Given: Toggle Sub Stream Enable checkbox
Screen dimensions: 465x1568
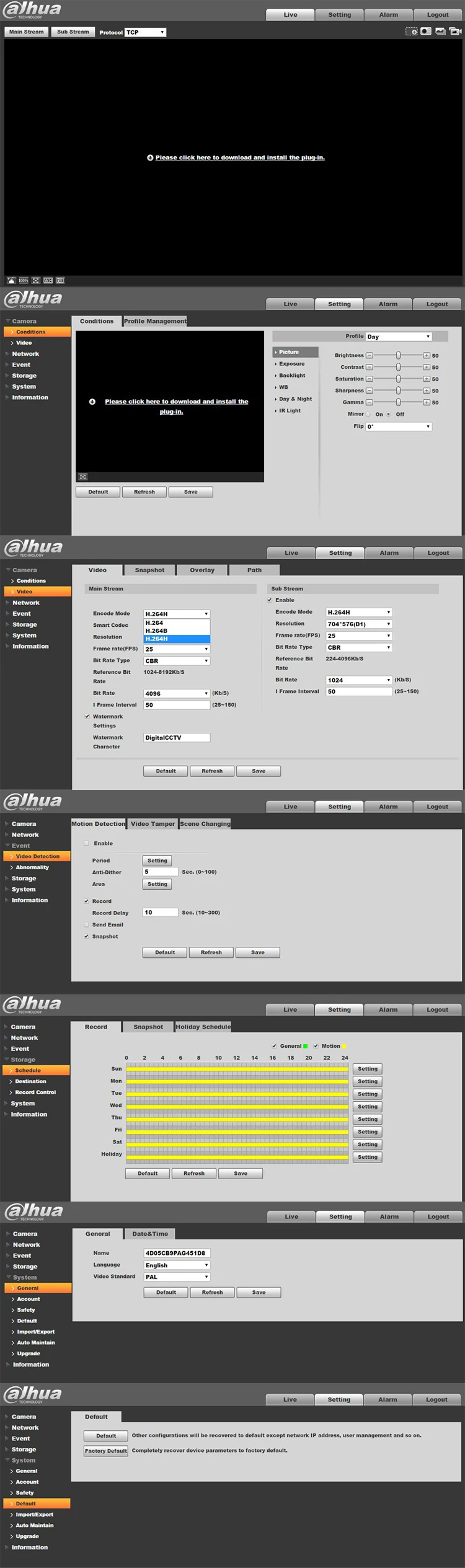Looking at the screenshot, I should (x=270, y=600).
